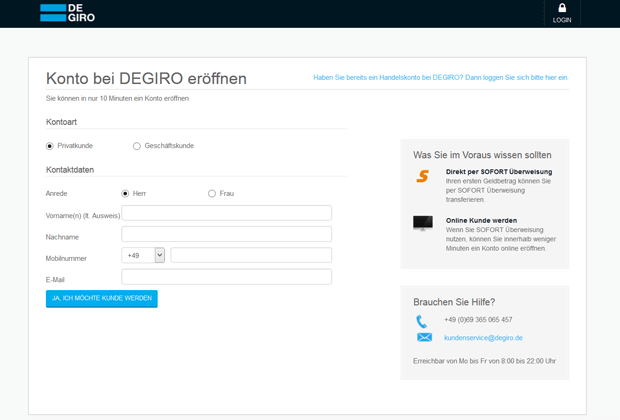The height and width of the screenshot is (420, 620).
Task: Open the LOGIN lock icon
Action: coord(562,8)
